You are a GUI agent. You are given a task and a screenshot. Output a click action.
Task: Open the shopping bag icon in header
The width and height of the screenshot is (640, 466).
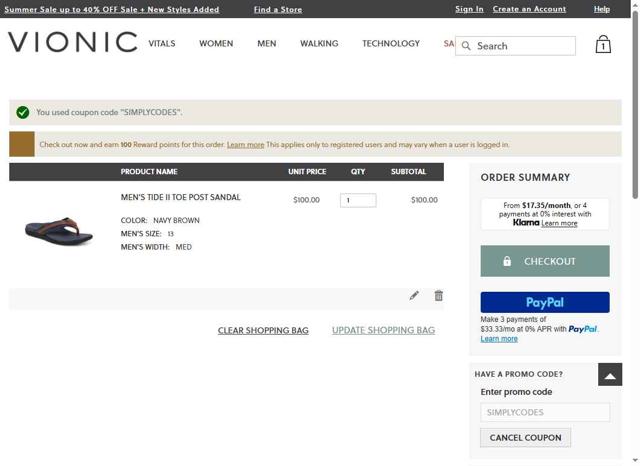(603, 44)
